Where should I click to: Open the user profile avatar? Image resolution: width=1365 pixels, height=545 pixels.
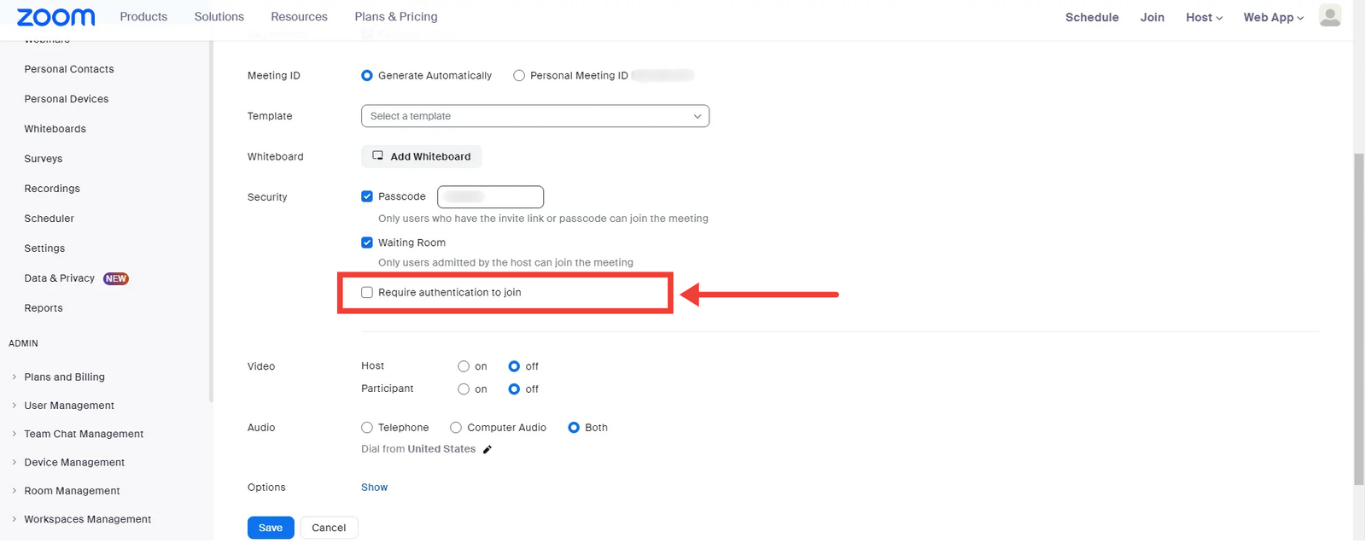click(1329, 16)
